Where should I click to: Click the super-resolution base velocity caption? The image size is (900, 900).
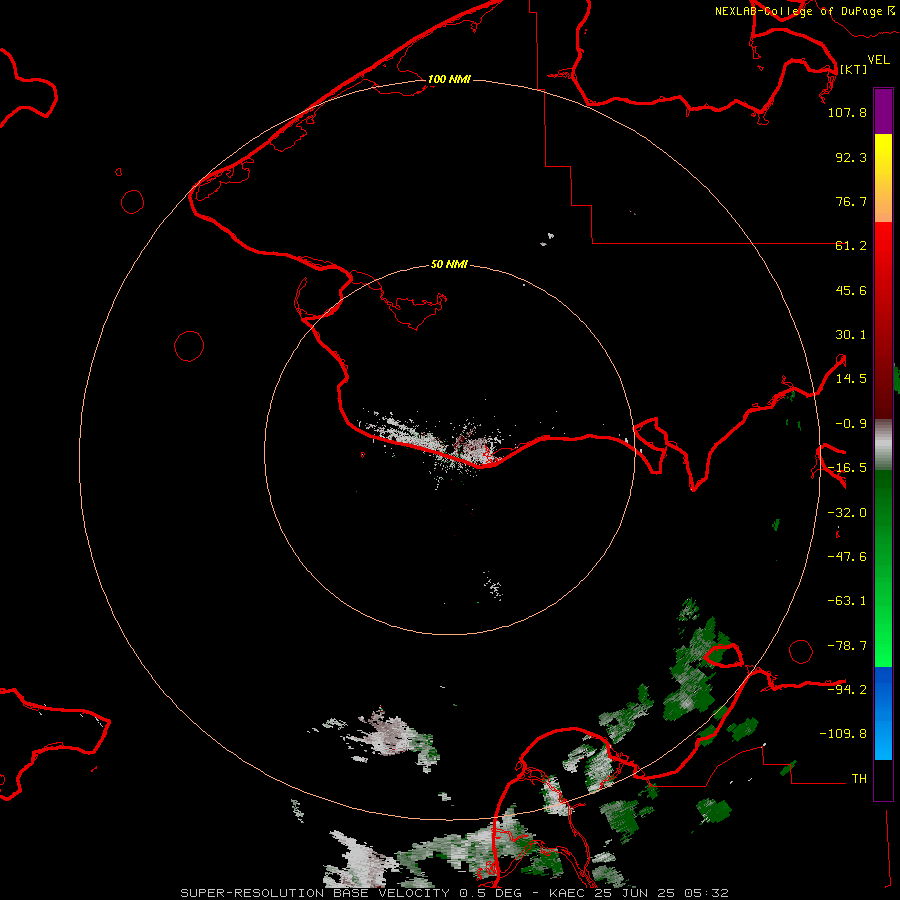pos(454,893)
